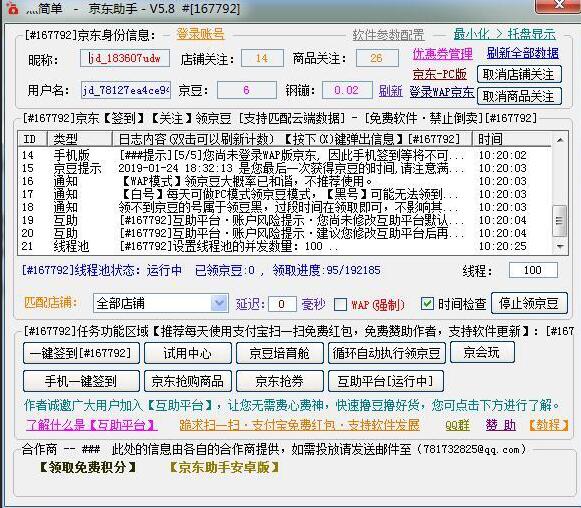Select log row 15 京豆提示
Viewport: 581px width, 508px height.
(285, 168)
